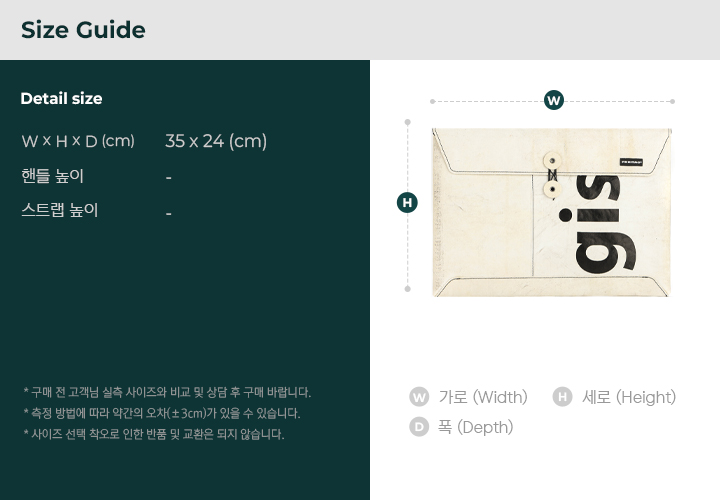Click the 35 x 24 (cm) dimension value
Screen dimensions: 720x500
coord(216,141)
